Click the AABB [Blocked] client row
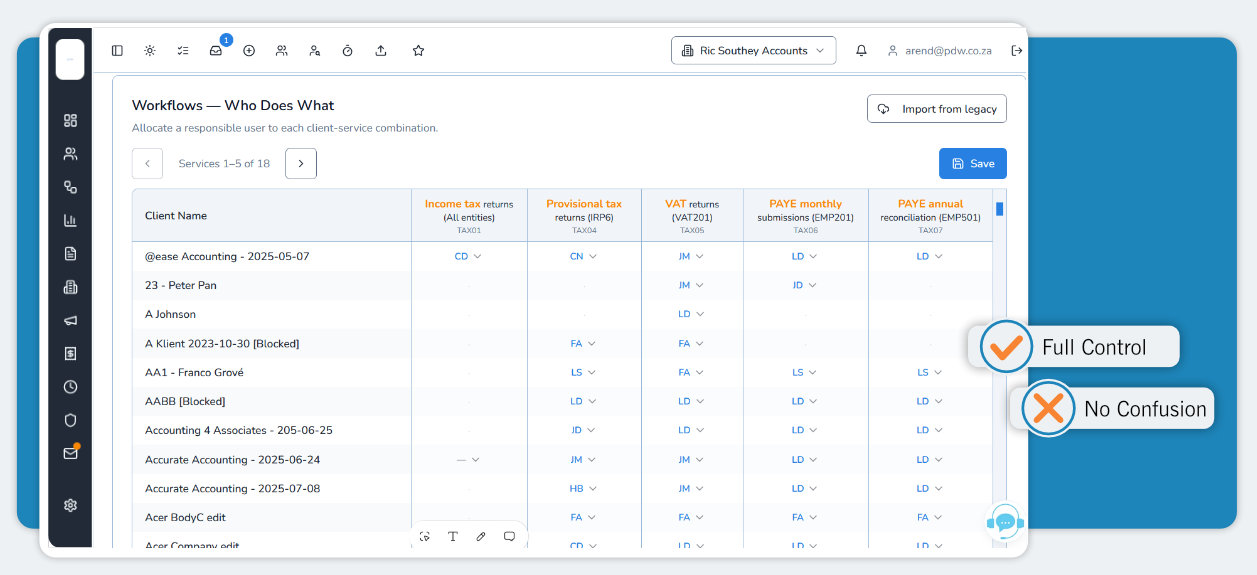Image resolution: width=1257 pixels, height=575 pixels. click(x=562, y=402)
